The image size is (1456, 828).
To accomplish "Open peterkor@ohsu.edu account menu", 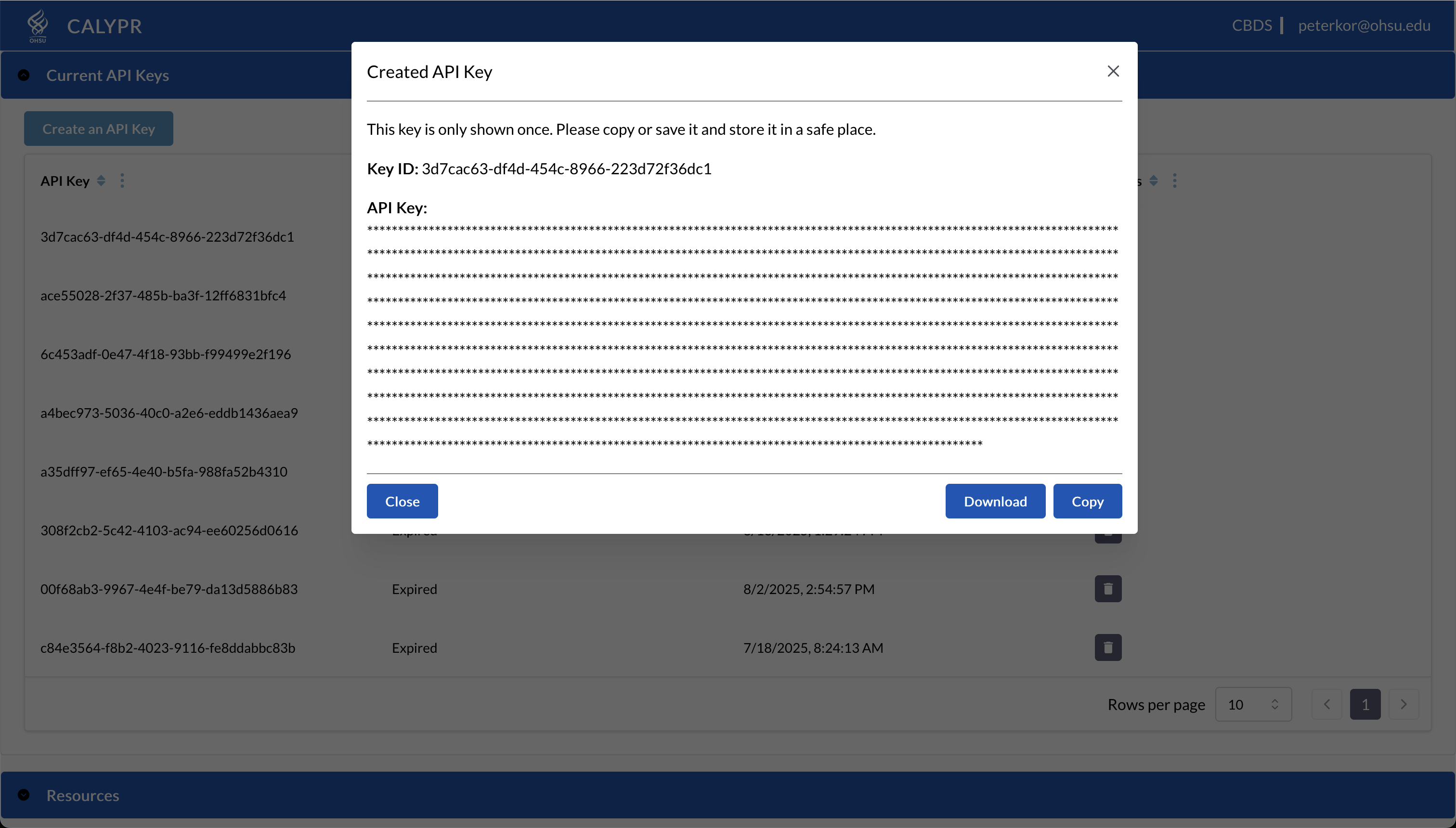I will click(1364, 26).
